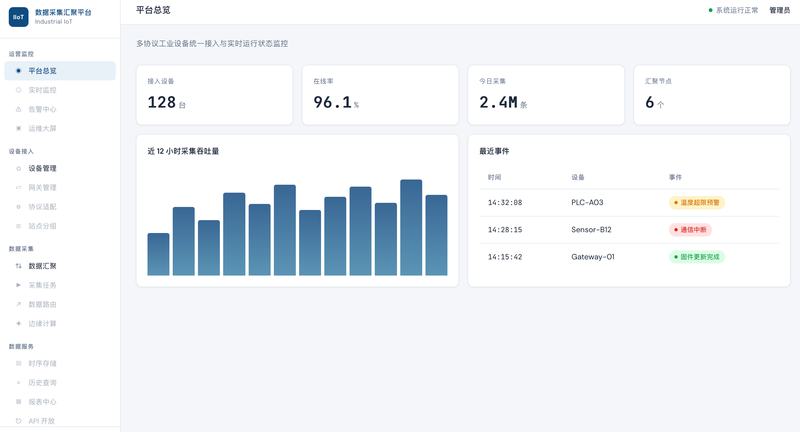800x432 pixels.
Task: Navigate to 报表中心 in sidebar
Action: pyautogui.click(x=60, y=402)
